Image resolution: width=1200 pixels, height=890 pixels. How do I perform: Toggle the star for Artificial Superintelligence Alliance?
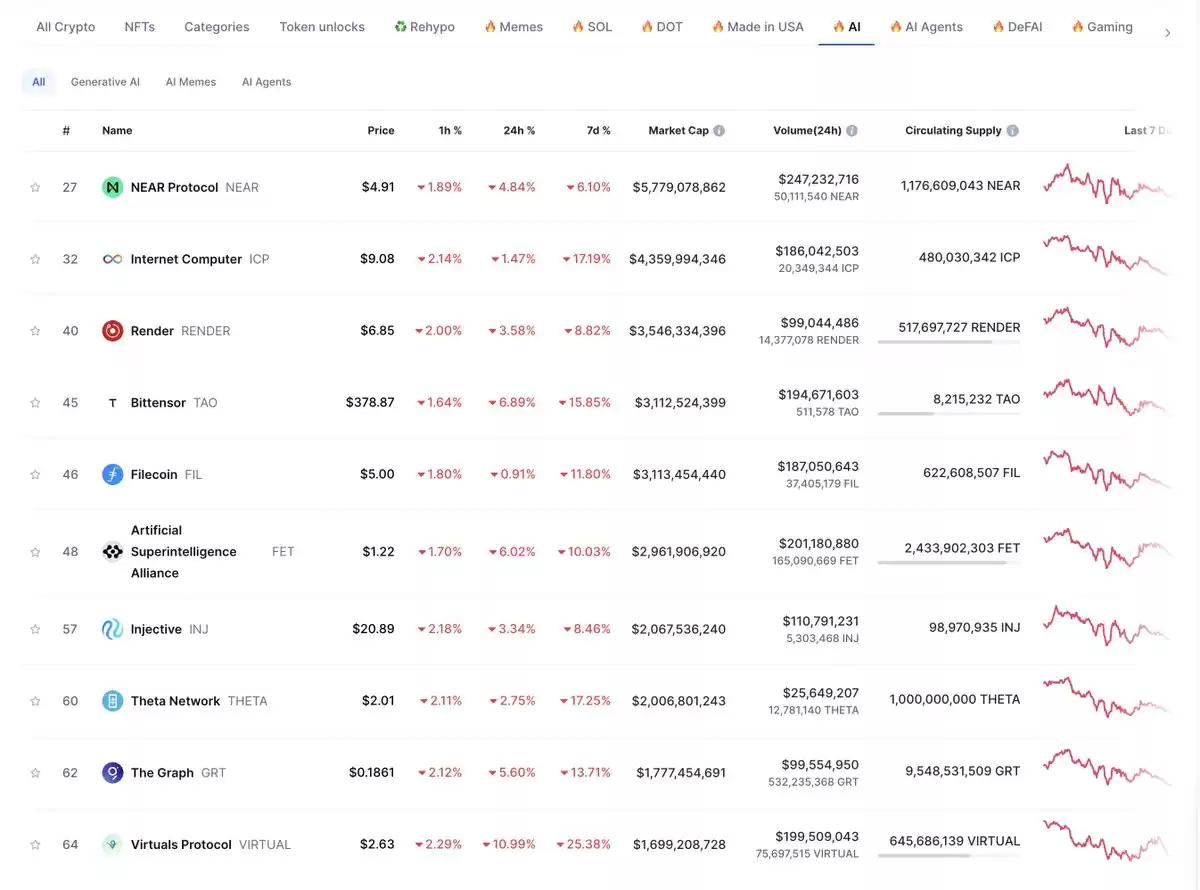coord(35,552)
